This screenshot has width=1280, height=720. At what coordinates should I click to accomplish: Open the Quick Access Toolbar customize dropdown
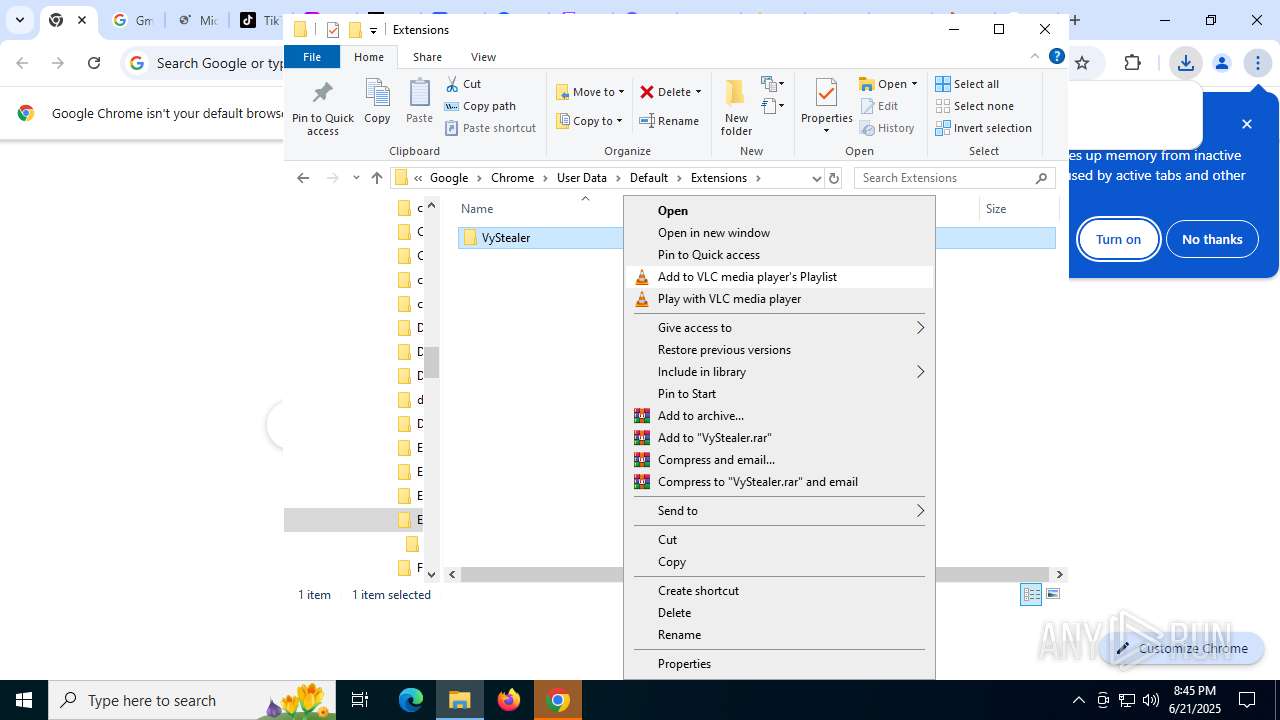click(x=373, y=30)
